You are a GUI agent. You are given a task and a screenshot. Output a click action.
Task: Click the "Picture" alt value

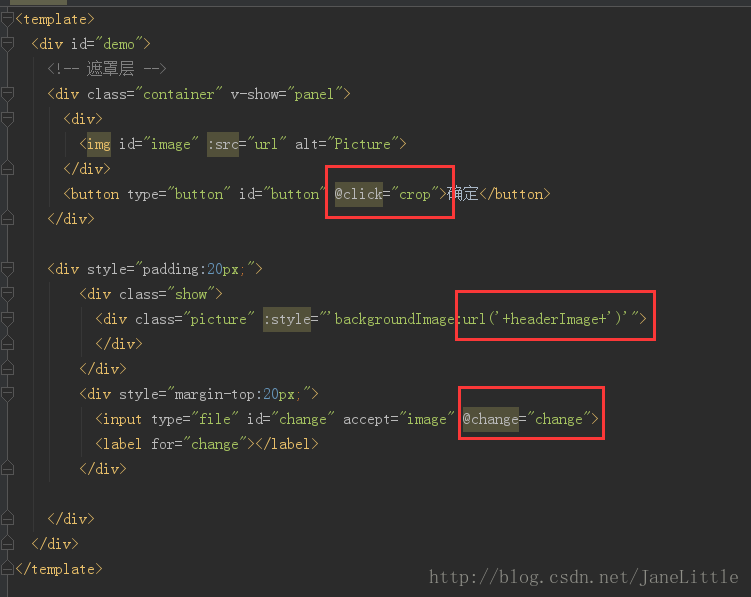[362, 144]
